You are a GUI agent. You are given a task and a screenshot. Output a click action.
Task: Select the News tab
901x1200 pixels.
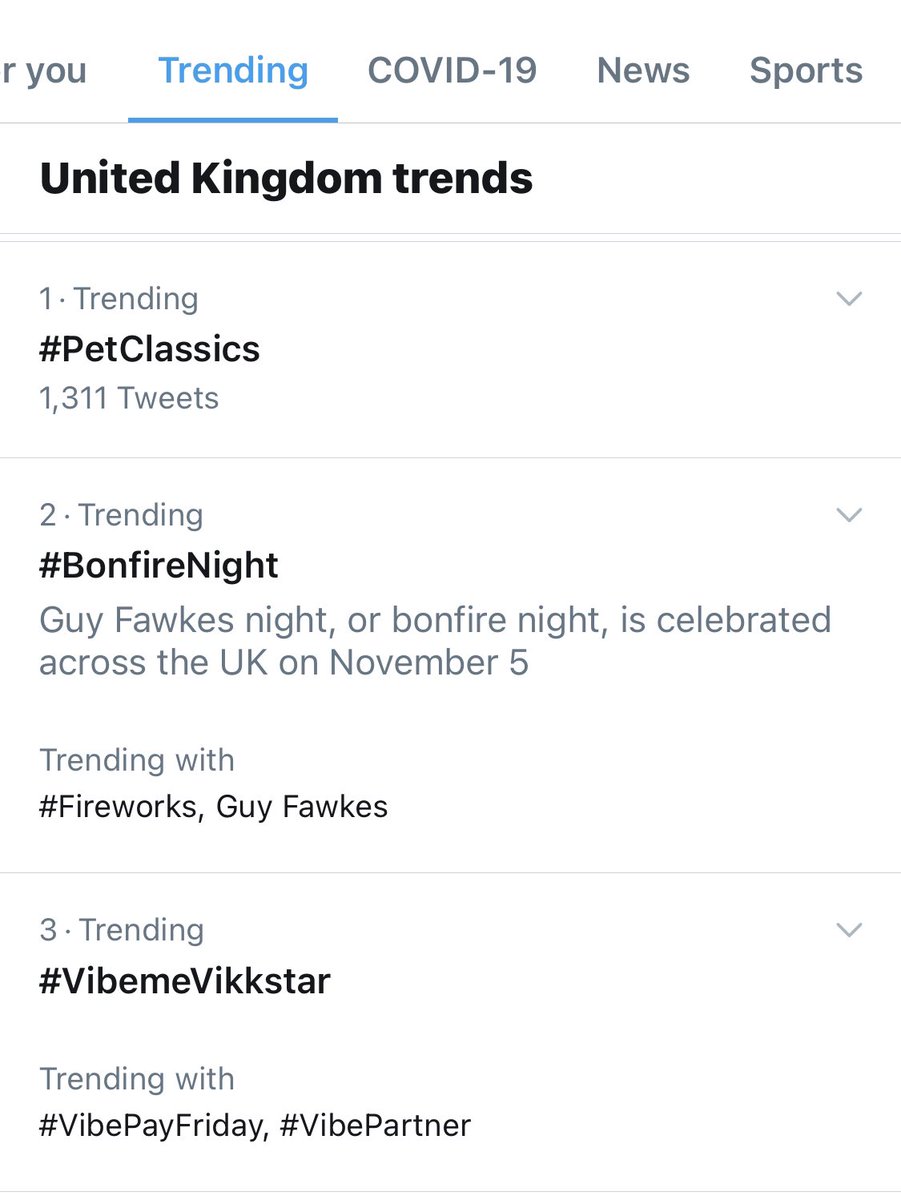tap(643, 71)
